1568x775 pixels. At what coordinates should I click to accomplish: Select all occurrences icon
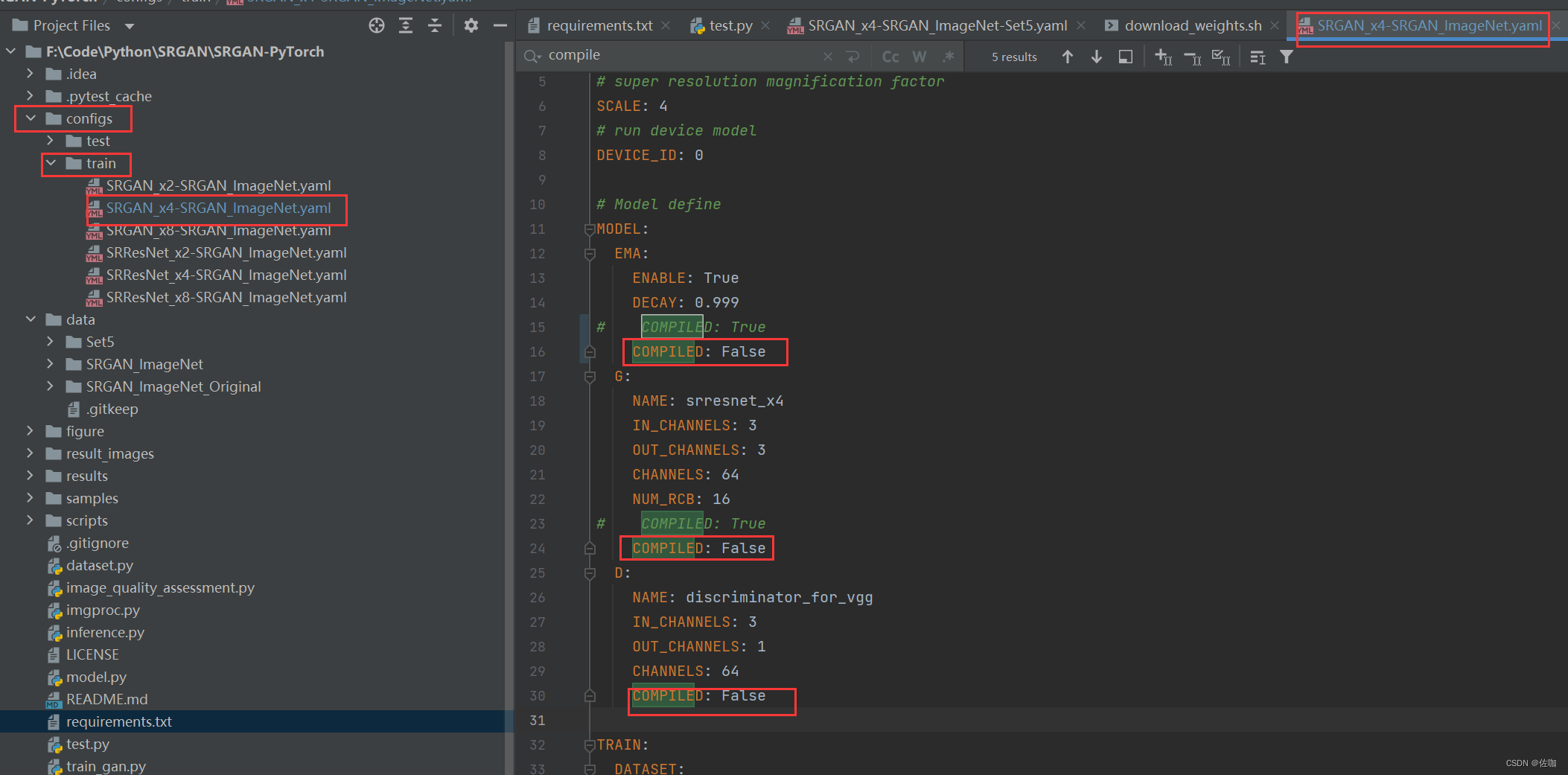[1221, 57]
